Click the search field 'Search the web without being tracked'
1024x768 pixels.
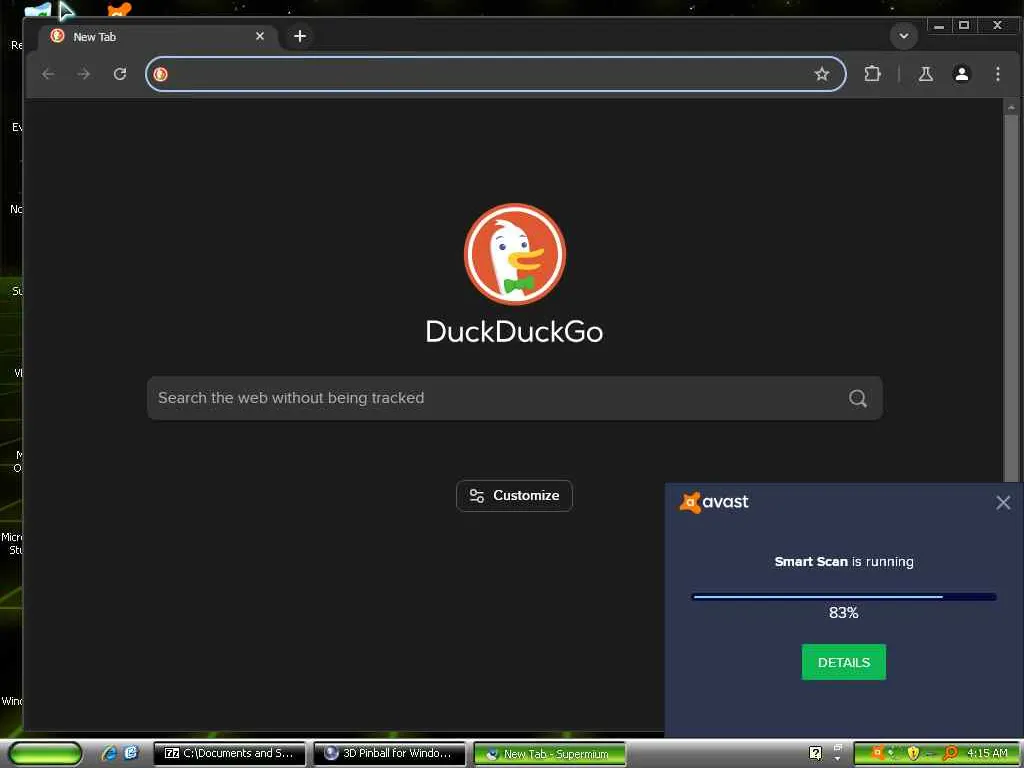(x=515, y=398)
